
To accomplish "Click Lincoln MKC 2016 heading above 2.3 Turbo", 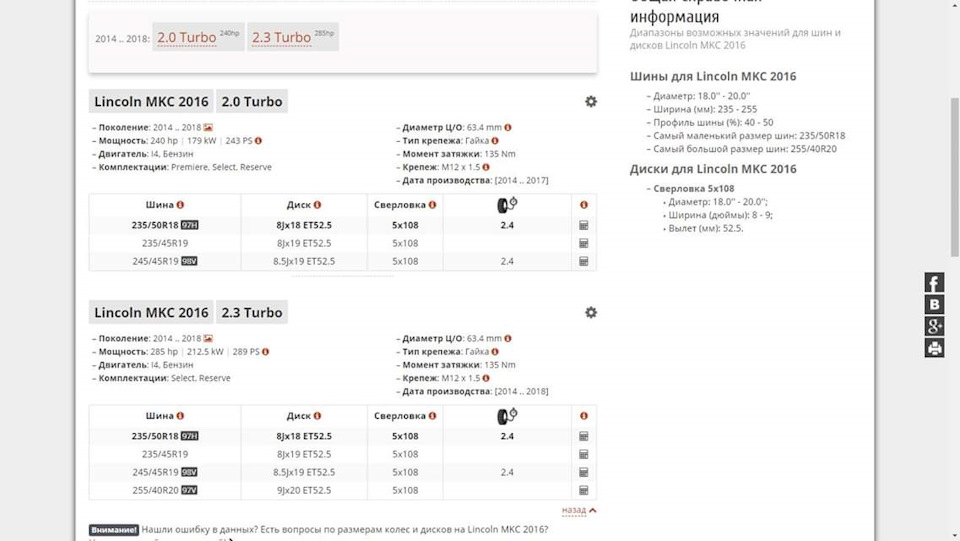I will pos(151,313).
